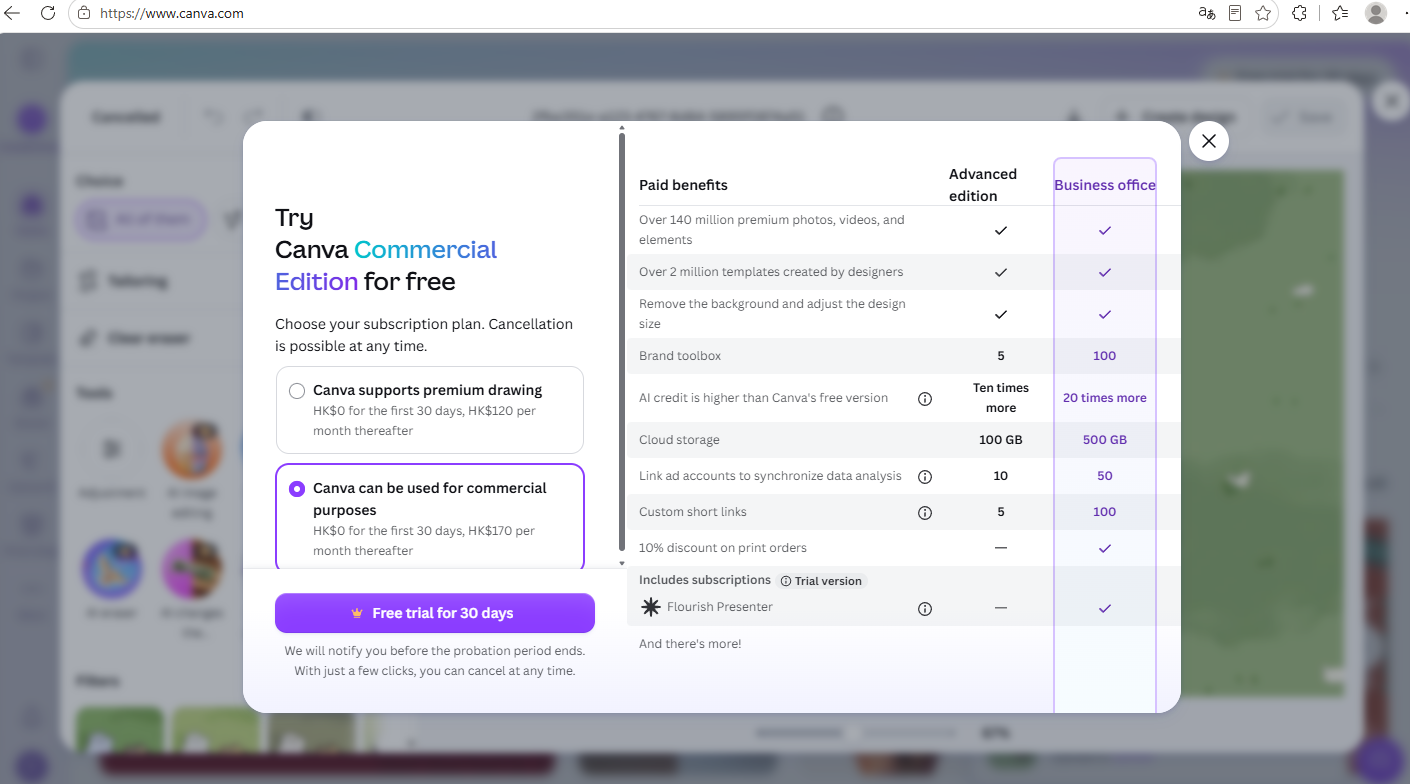1410x784 pixels.
Task: Click the plan list vertical scrollbar
Action: pyautogui.click(x=622, y=340)
